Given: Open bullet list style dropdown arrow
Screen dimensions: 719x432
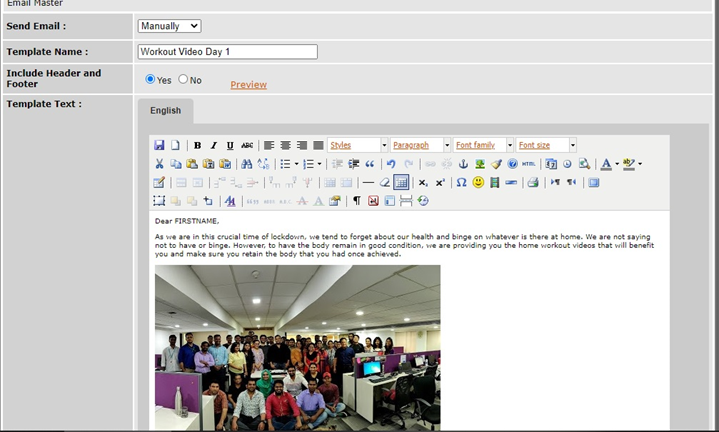Looking at the screenshot, I should click(x=296, y=164).
